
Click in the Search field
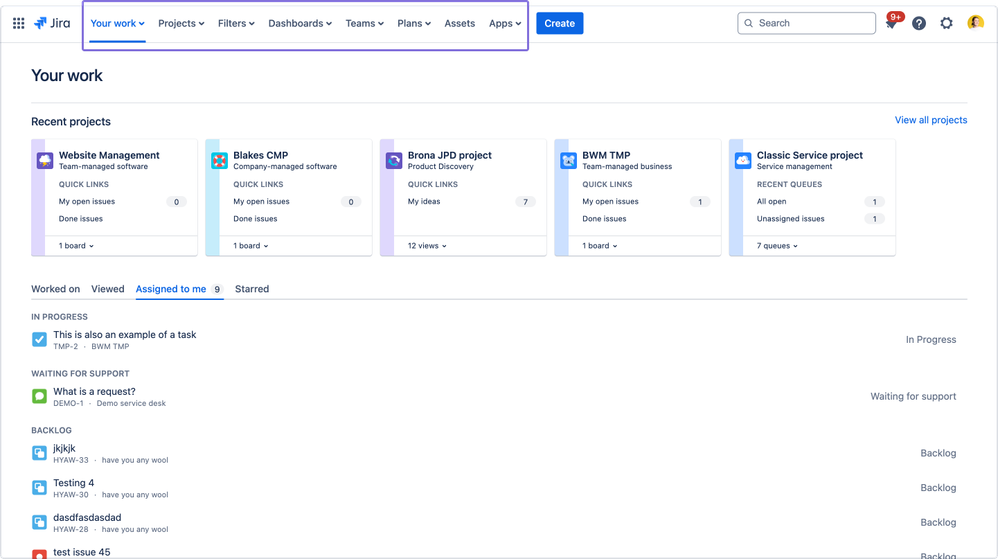click(x=806, y=23)
